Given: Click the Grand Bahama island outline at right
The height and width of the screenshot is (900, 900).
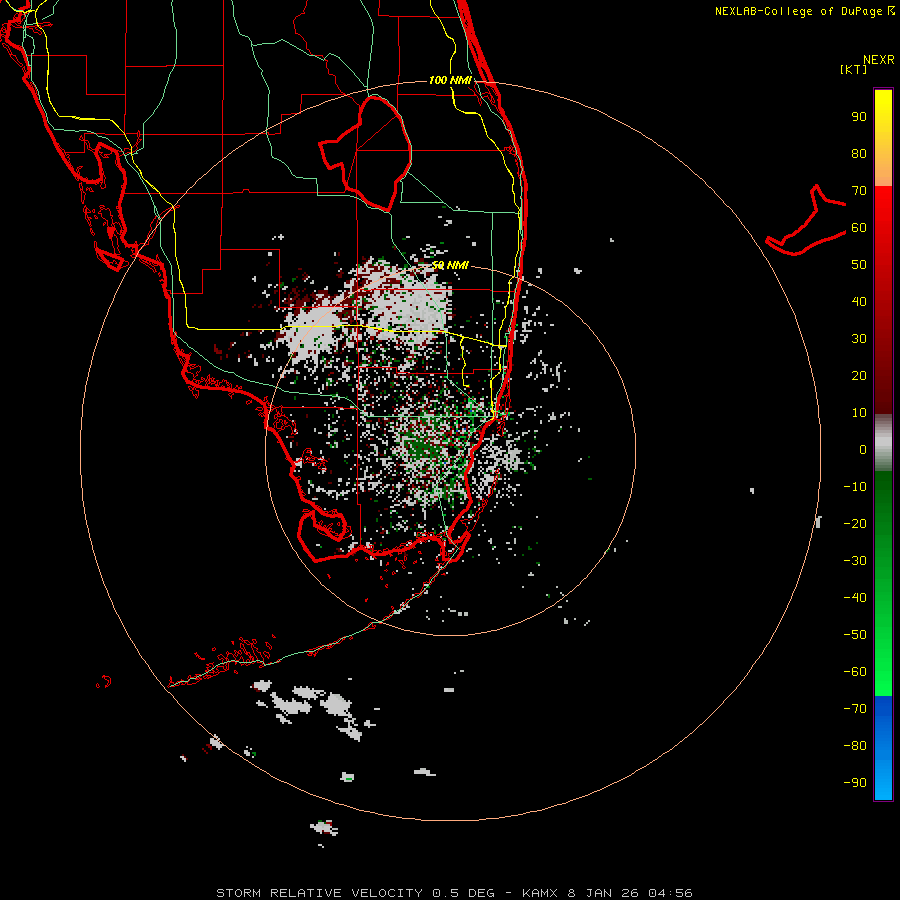Looking at the screenshot, I should pyautogui.click(x=806, y=220).
